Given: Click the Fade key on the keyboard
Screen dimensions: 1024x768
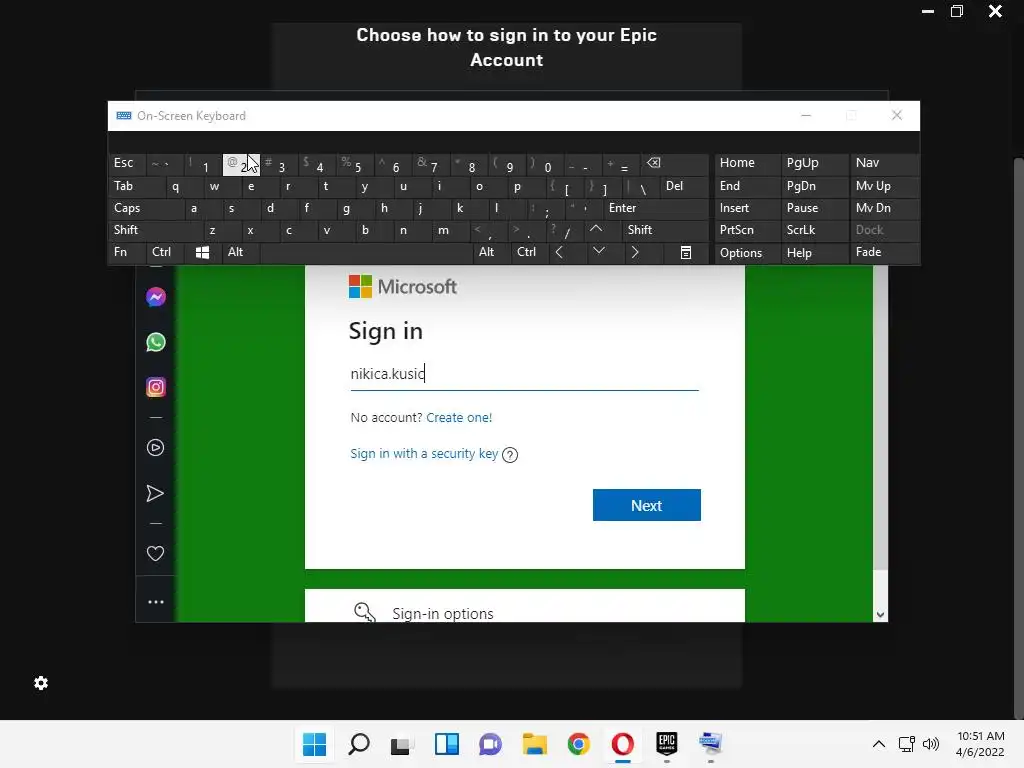Looking at the screenshot, I should pyautogui.click(x=884, y=252).
